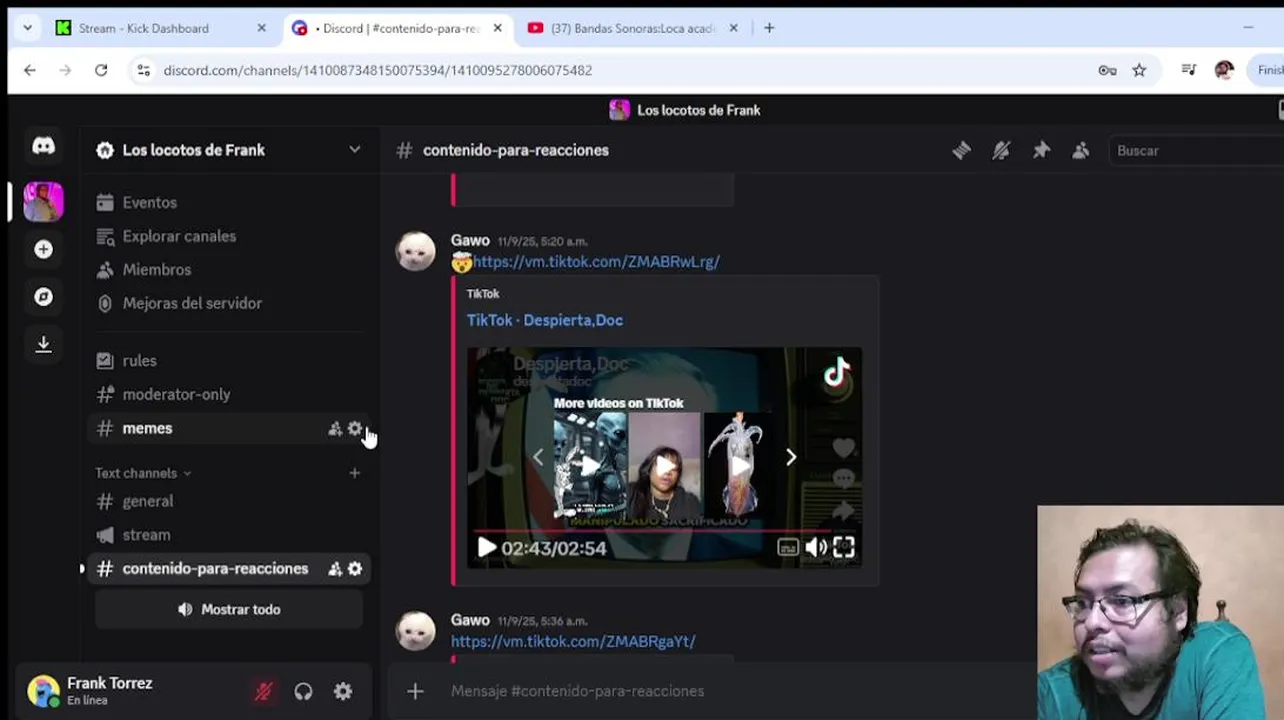
Task: View site information icon in address bar
Action: pyautogui.click(x=143, y=70)
